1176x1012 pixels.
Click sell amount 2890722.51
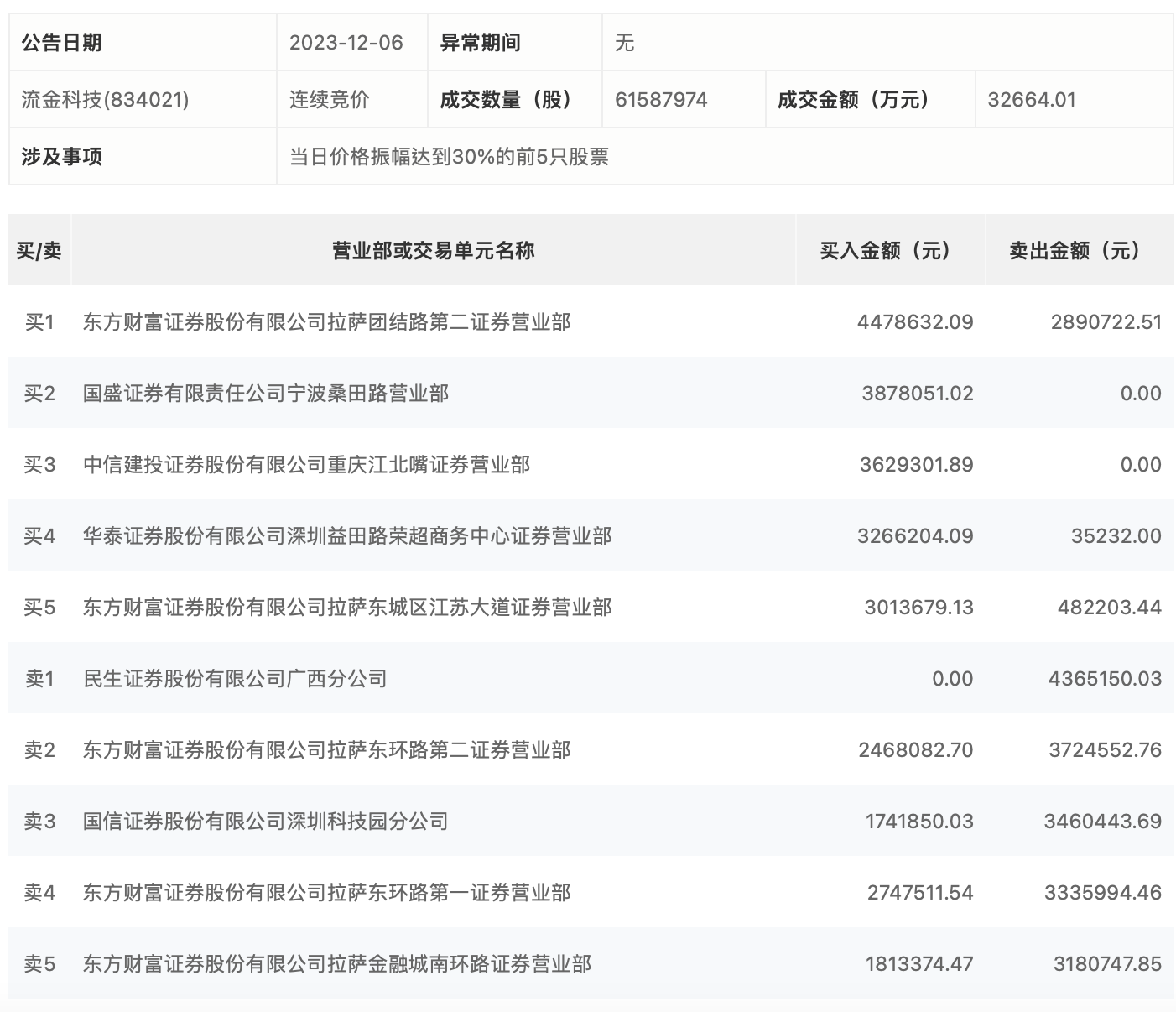pos(1106,322)
